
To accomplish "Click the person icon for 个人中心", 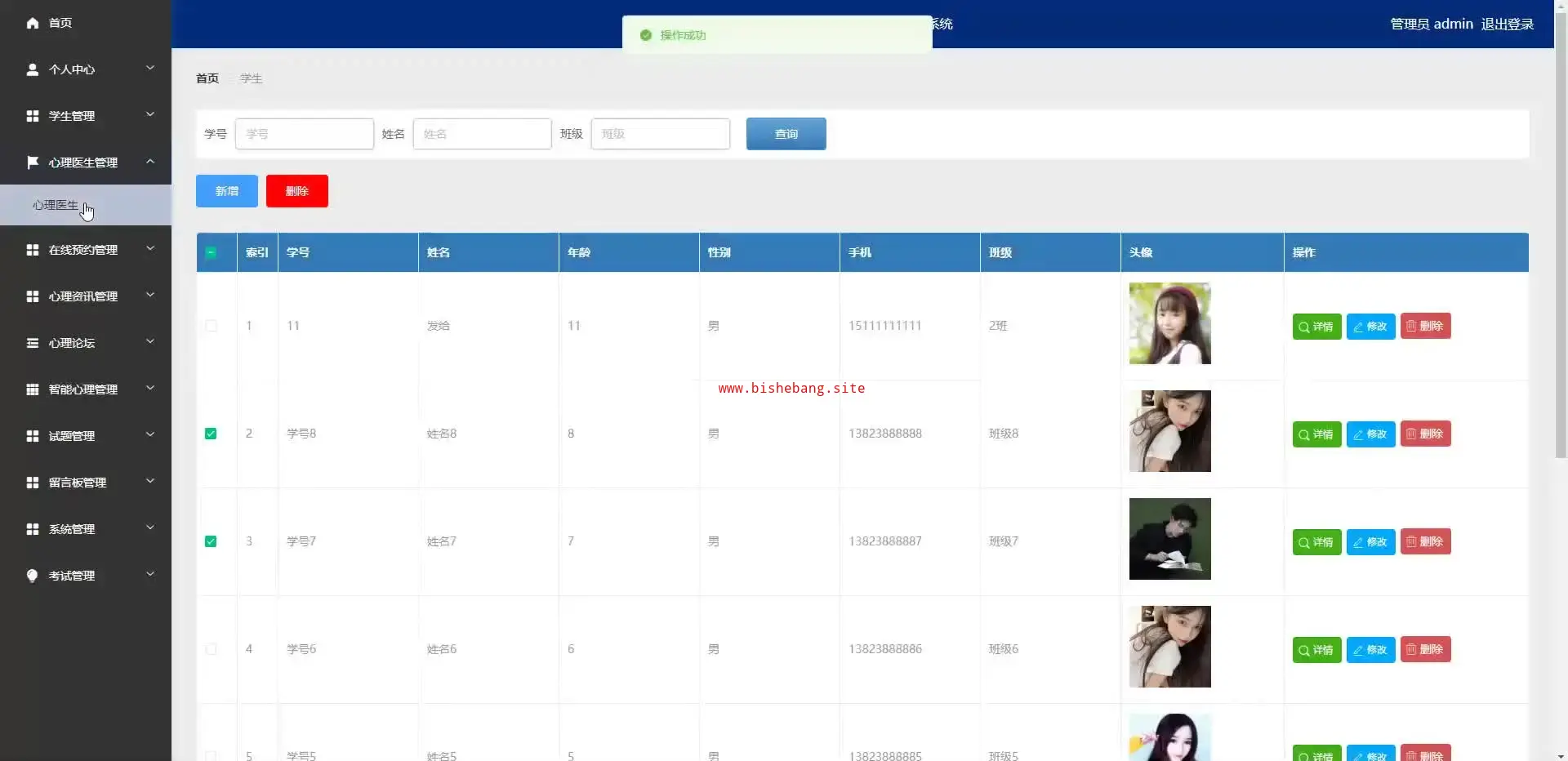I will coord(33,69).
